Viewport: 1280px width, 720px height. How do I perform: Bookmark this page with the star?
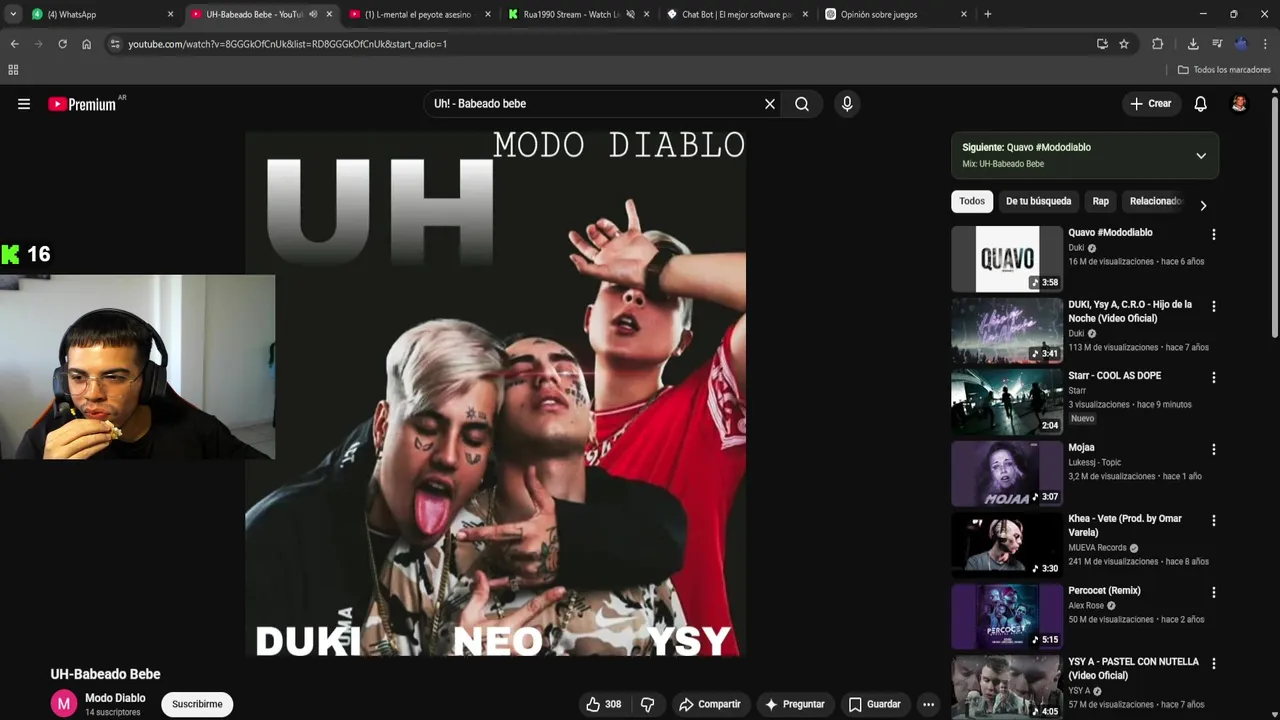(1124, 44)
